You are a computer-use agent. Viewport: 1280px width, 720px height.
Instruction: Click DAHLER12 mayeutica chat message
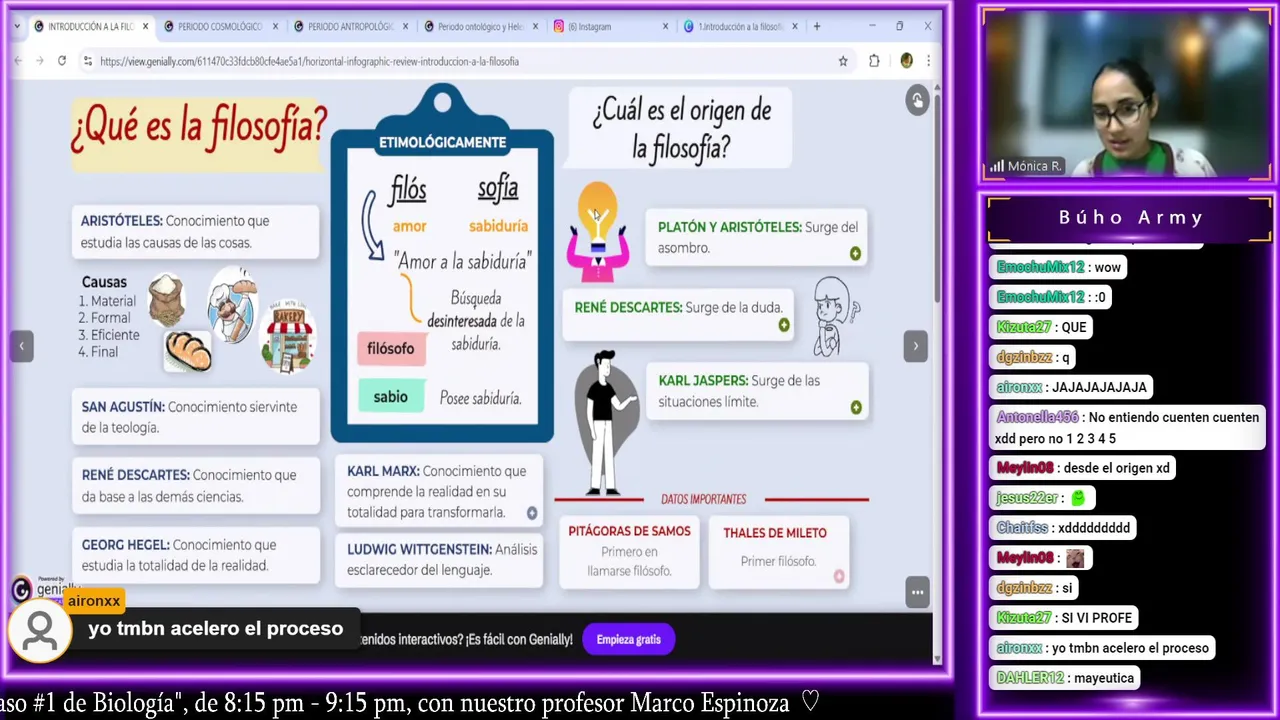tap(1065, 678)
